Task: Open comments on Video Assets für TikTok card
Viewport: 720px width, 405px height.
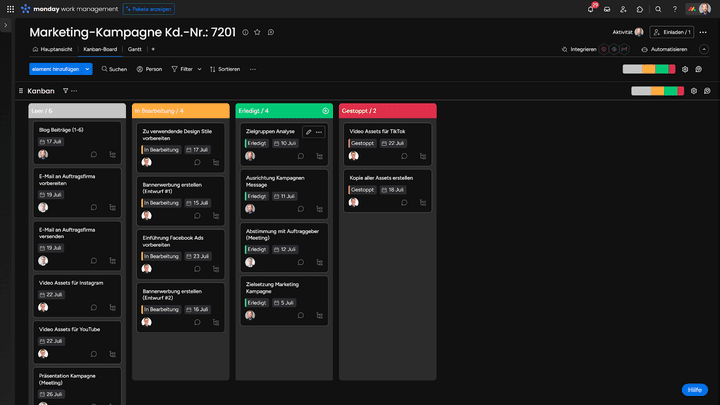Action: [x=404, y=156]
